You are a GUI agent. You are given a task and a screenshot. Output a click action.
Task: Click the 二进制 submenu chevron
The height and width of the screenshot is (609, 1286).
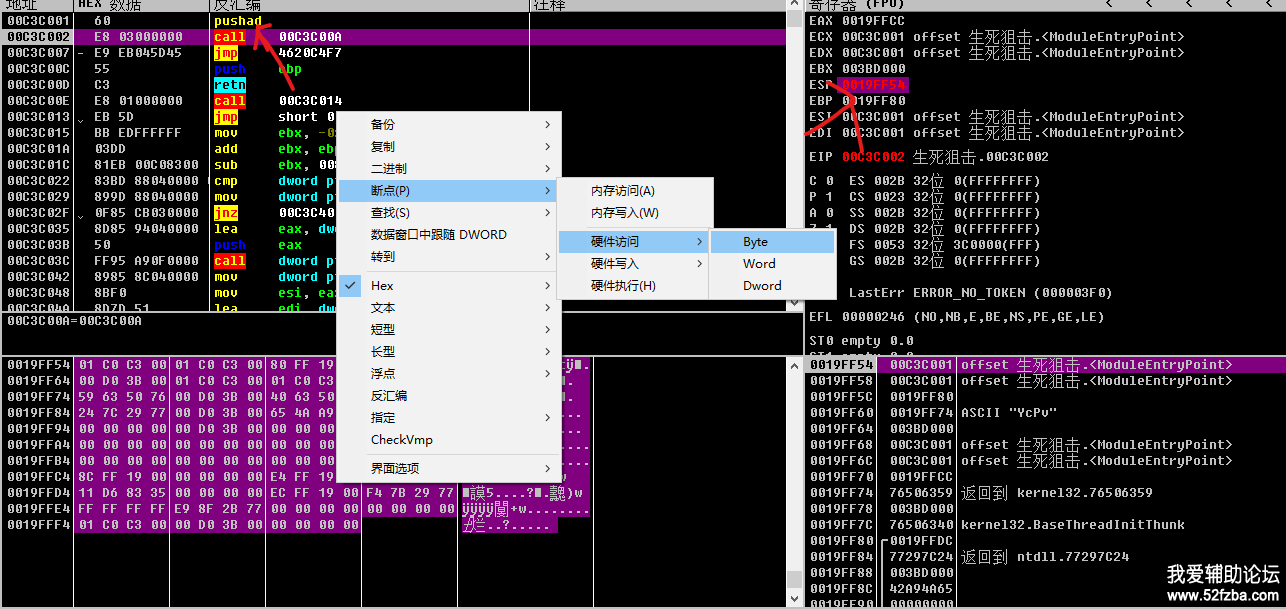tap(547, 169)
